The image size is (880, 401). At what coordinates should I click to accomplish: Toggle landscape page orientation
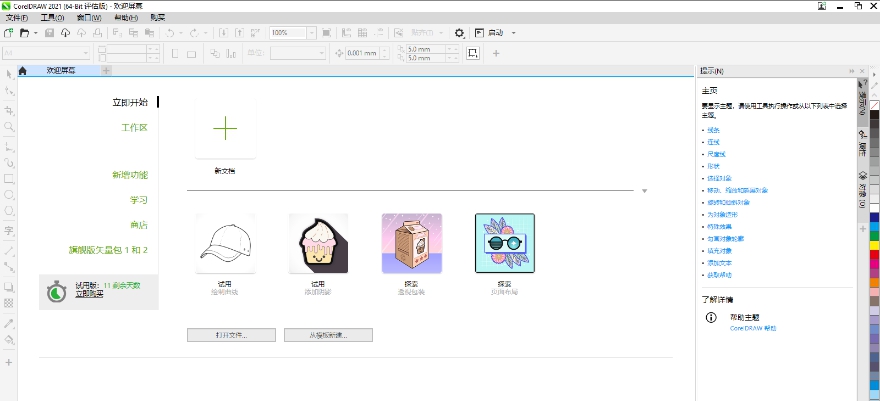pos(191,54)
